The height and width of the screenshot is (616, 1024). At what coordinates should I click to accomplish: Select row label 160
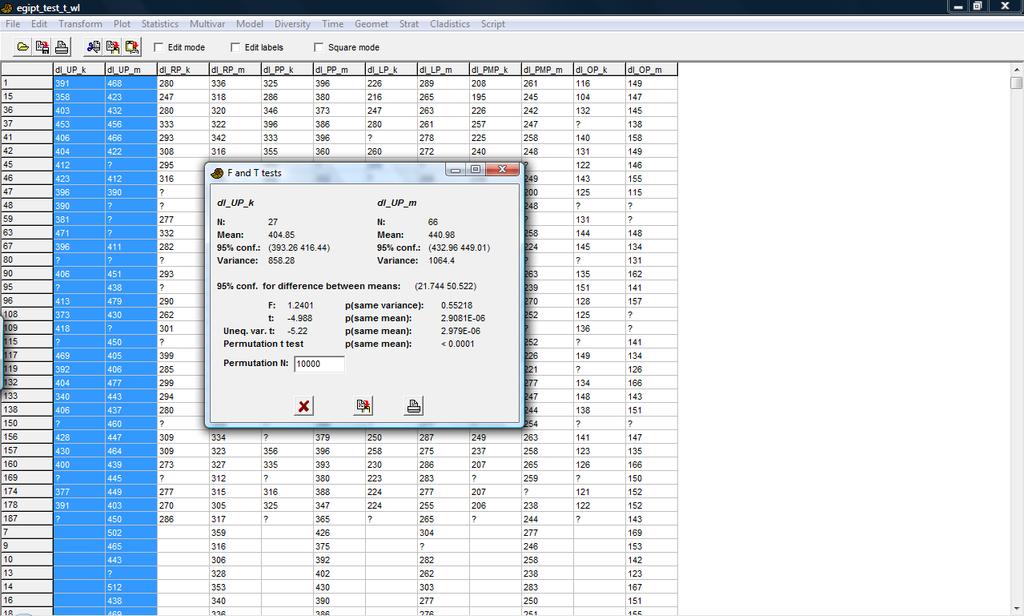pos(27,464)
